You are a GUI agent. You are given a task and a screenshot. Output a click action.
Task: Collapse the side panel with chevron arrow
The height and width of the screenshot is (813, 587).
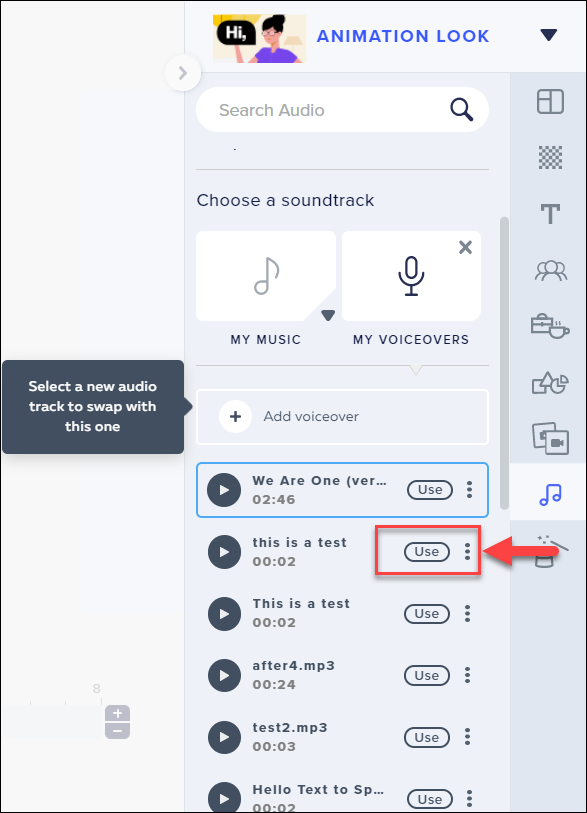pos(183,73)
